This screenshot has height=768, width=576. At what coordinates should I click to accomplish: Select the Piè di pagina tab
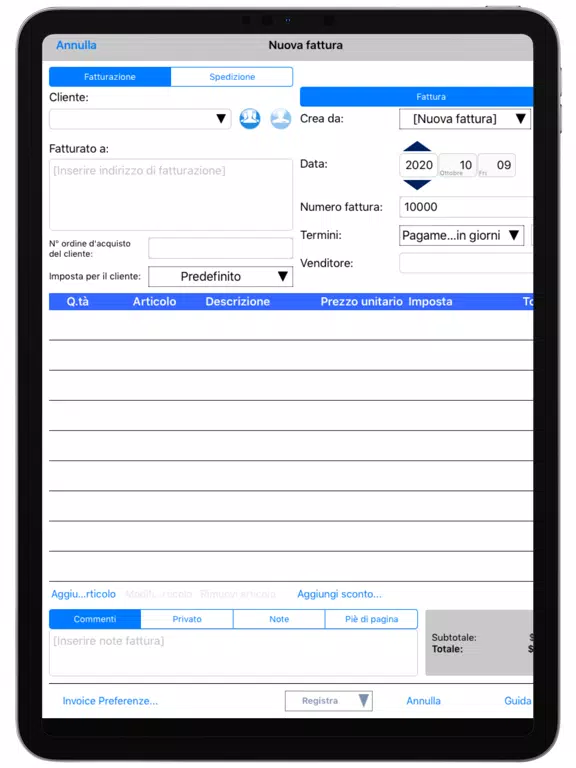click(x=371, y=619)
